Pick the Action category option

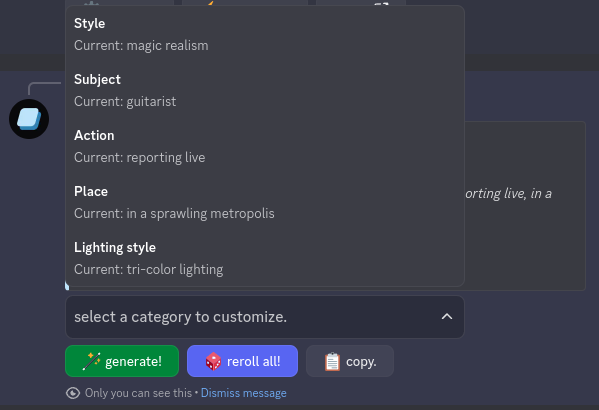[x=265, y=147]
